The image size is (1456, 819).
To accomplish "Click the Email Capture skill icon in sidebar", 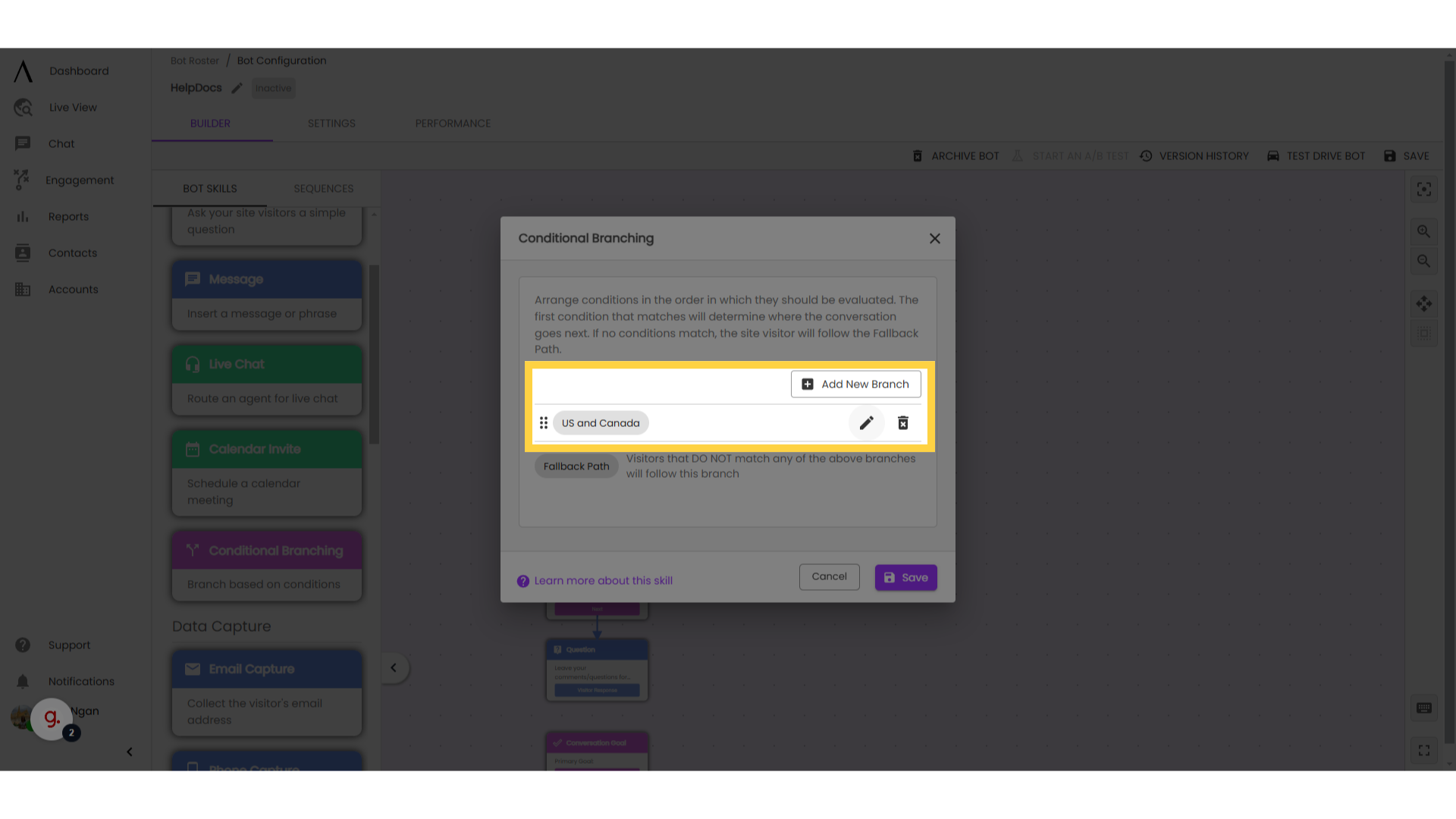I will tap(192, 669).
